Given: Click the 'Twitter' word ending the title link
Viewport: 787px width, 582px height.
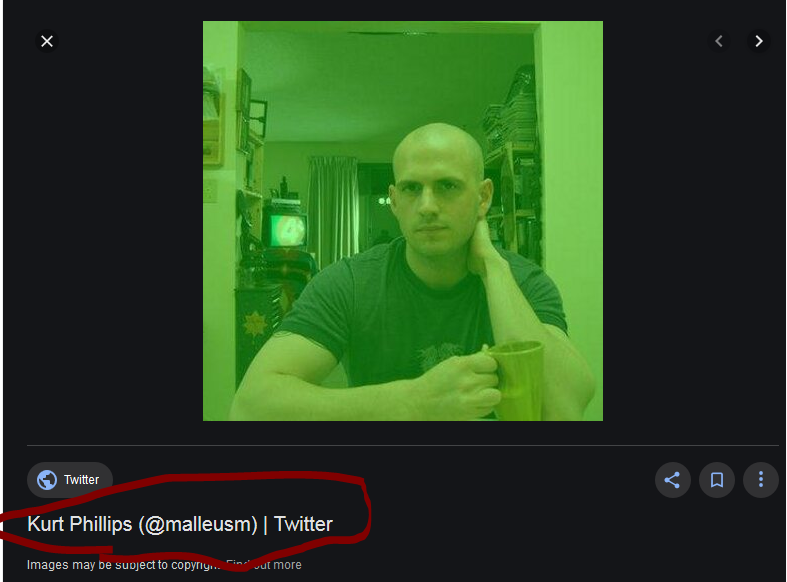Looking at the screenshot, I should point(303,524).
